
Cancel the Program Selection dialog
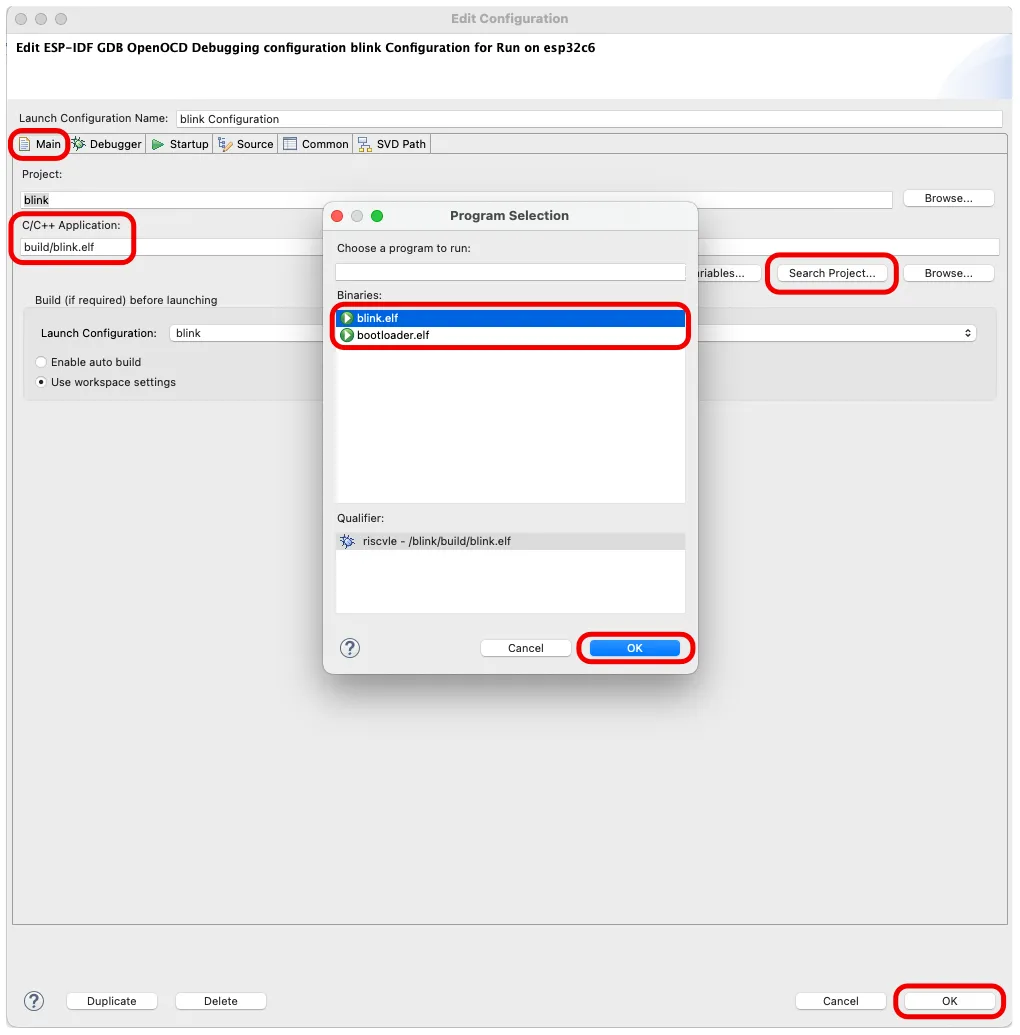[x=525, y=648]
